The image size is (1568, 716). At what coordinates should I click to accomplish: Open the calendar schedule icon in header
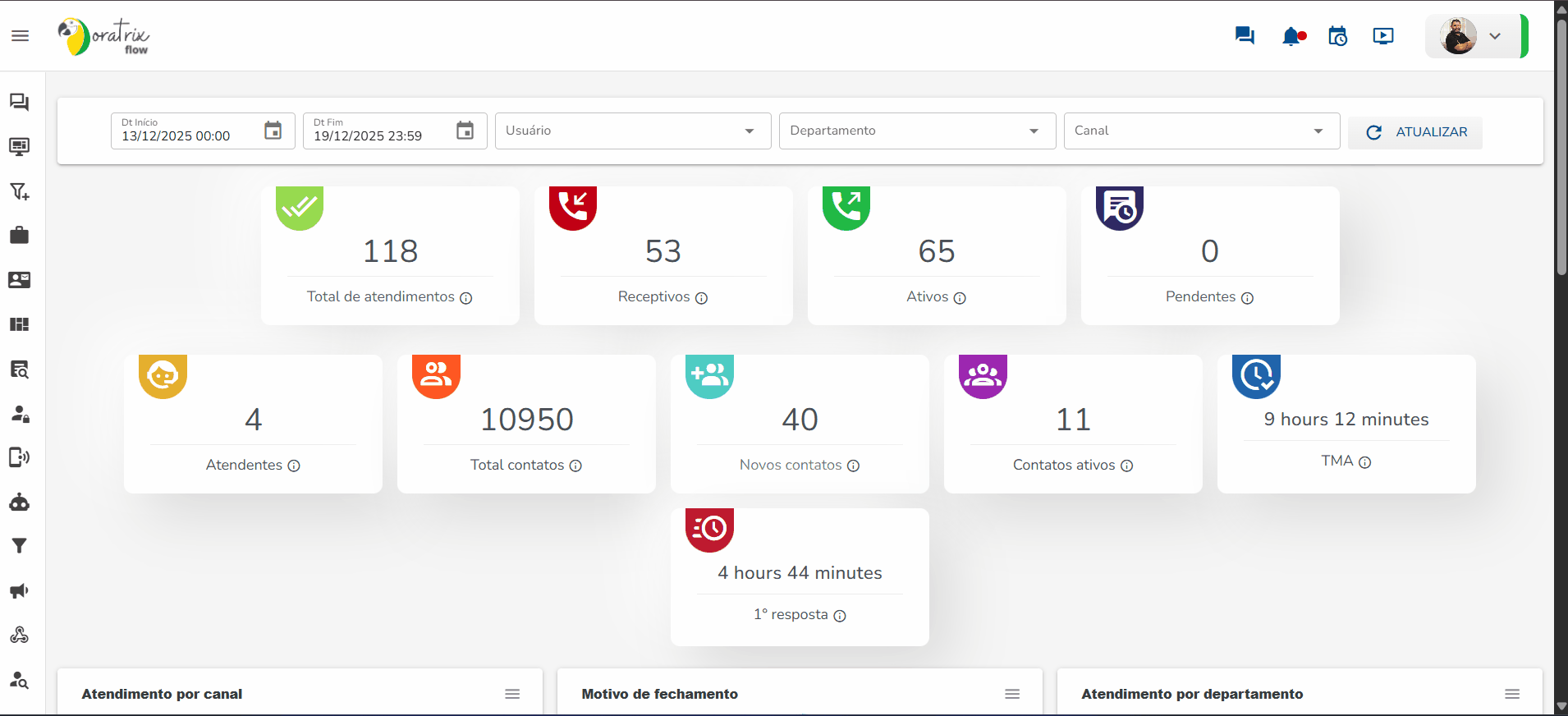(x=1338, y=36)
